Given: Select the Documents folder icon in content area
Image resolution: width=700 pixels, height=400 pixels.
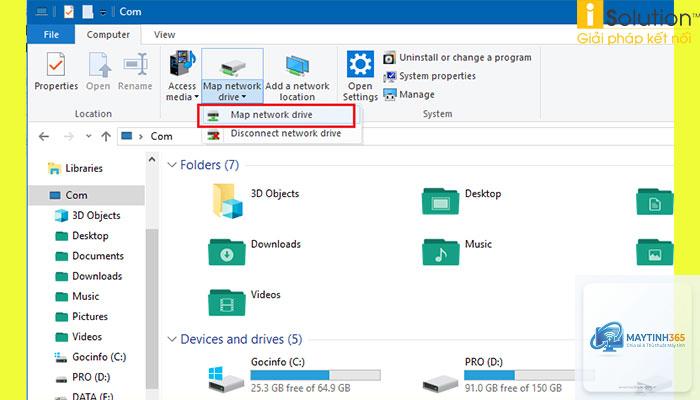Looking at the screenshot, I should (654, 201).
